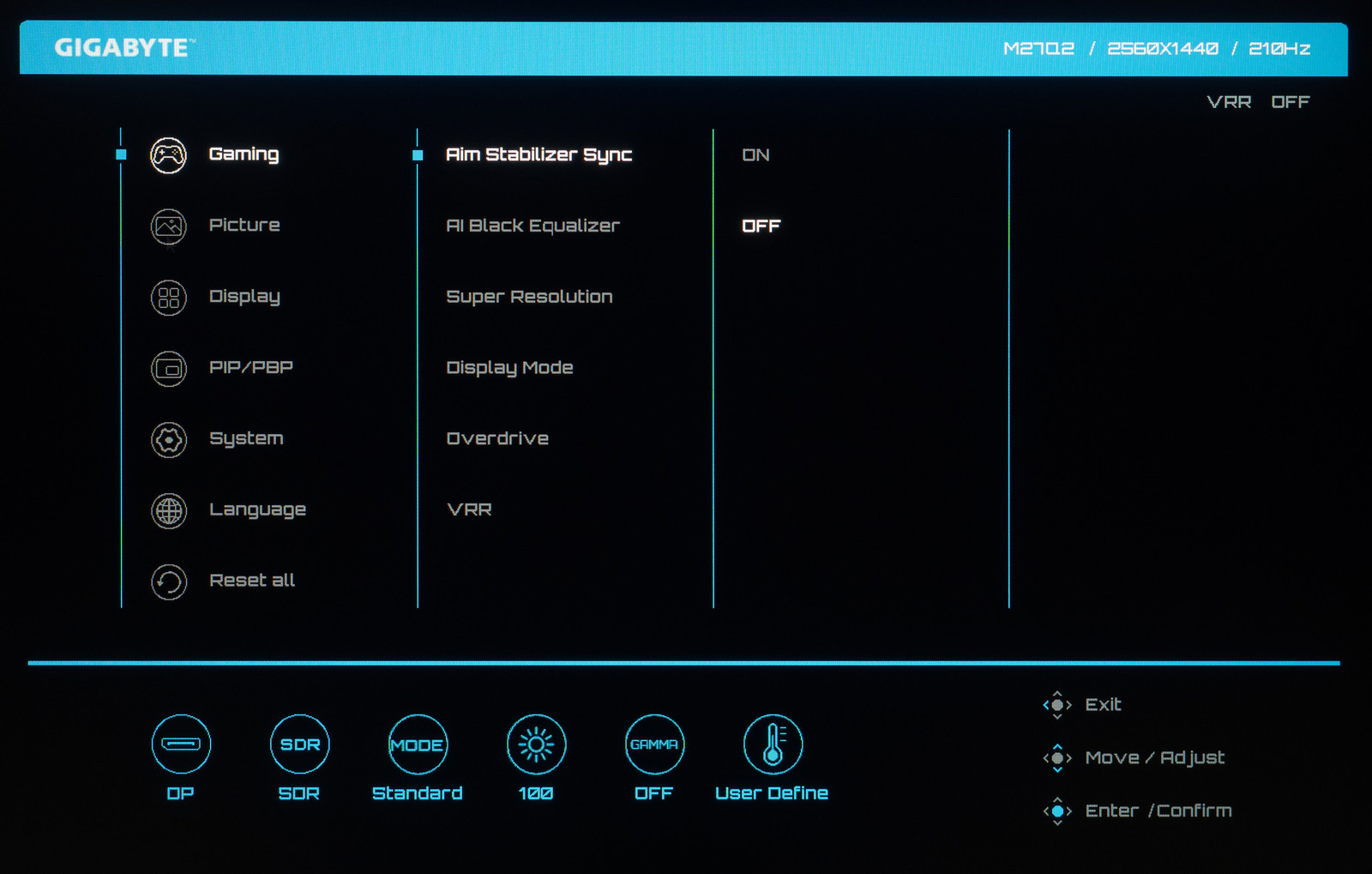Open the Super Resolution submenu

(529, 298)
